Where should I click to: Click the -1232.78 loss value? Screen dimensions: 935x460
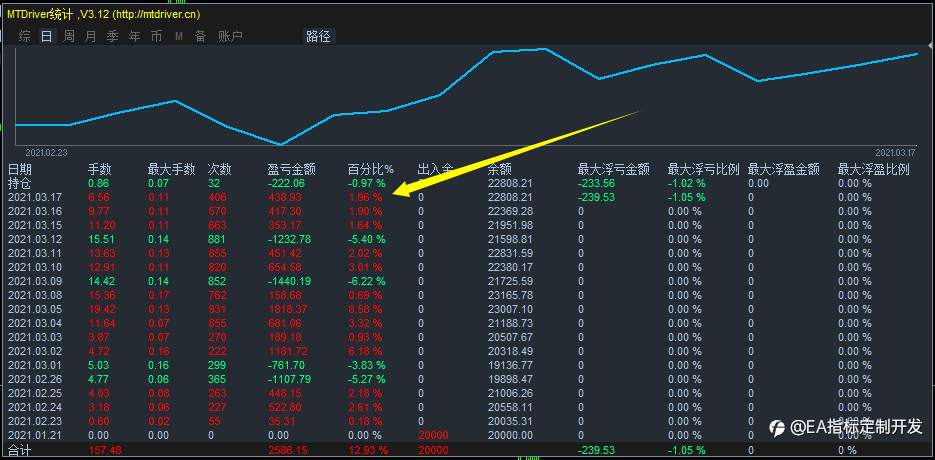pos(290,239)
